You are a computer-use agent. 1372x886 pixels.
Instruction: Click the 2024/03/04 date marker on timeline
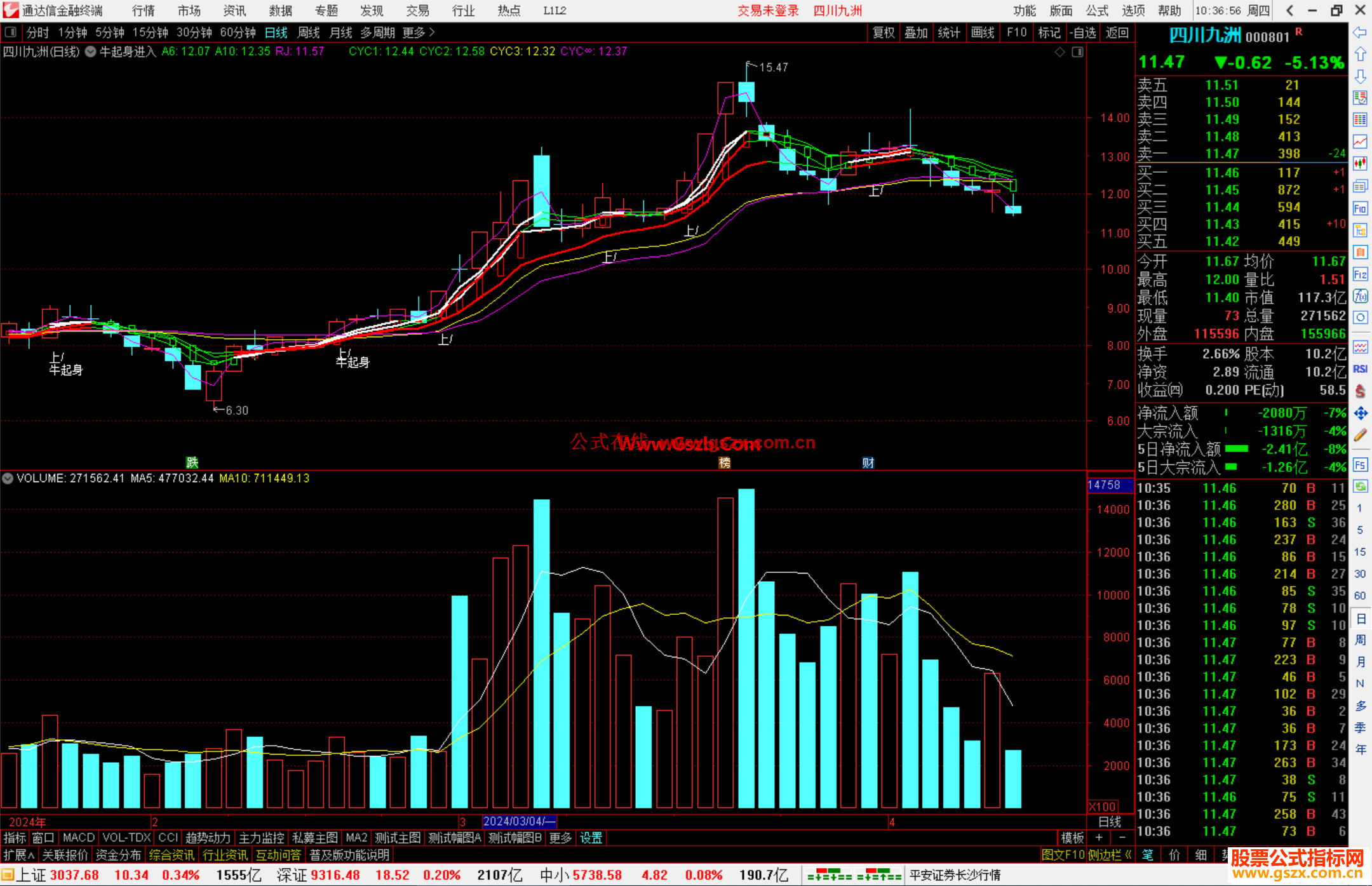pyautogui.click(x=519, y=821)
